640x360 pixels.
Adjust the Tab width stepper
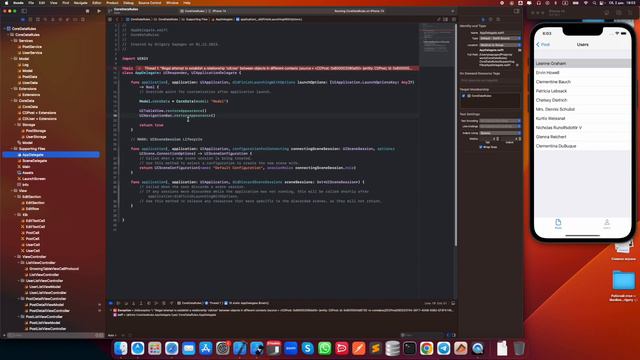coord(497,139)
